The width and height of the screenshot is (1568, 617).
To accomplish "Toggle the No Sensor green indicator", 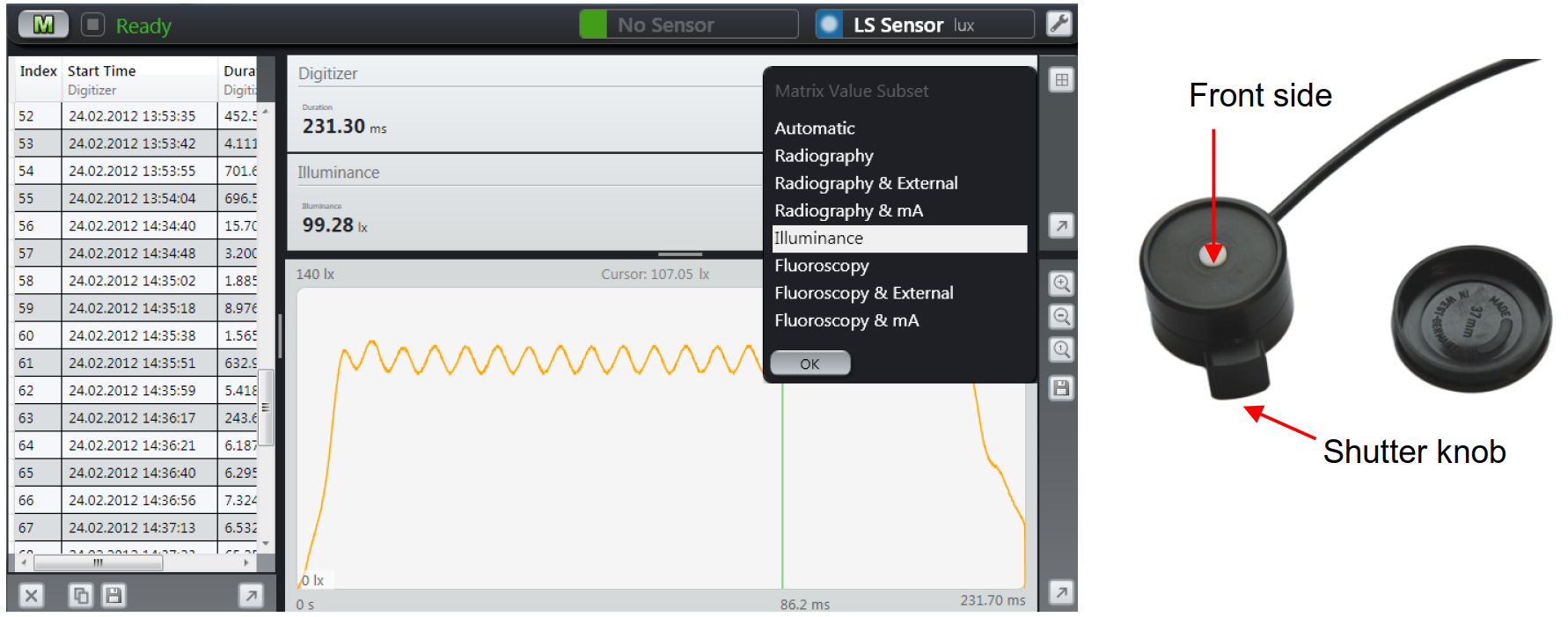I will (593, 25).
